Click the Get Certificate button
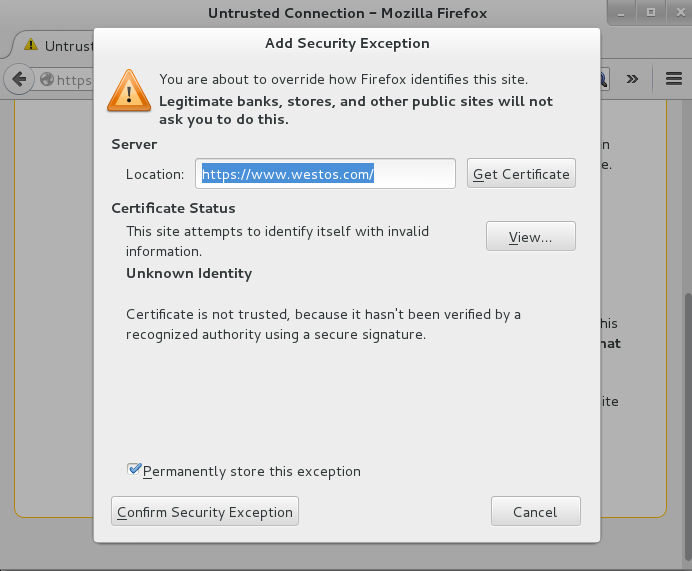Screen dimensions: 692x571 (521, 173)
